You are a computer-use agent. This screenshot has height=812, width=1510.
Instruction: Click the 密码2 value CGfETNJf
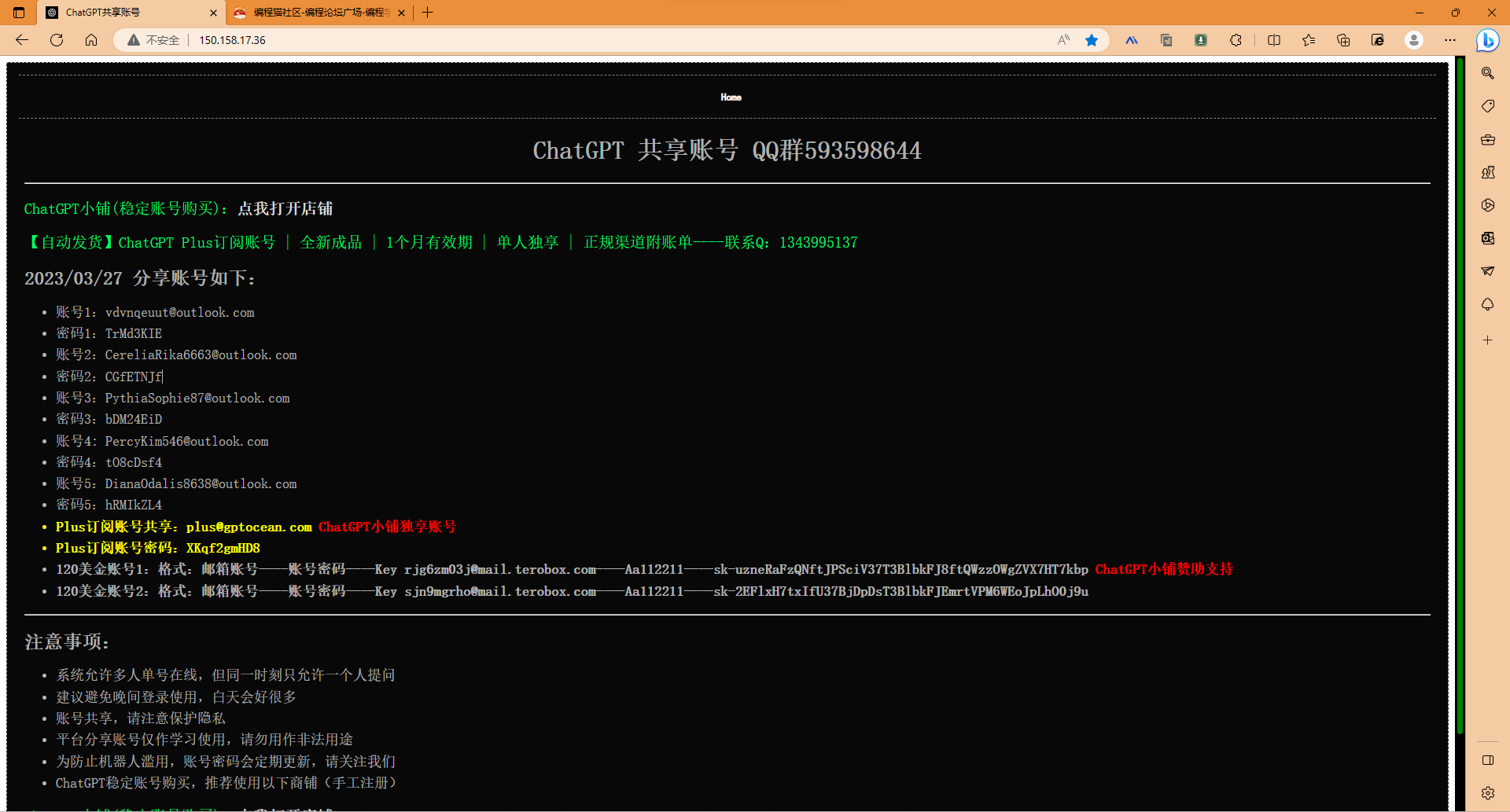[134, 377]
